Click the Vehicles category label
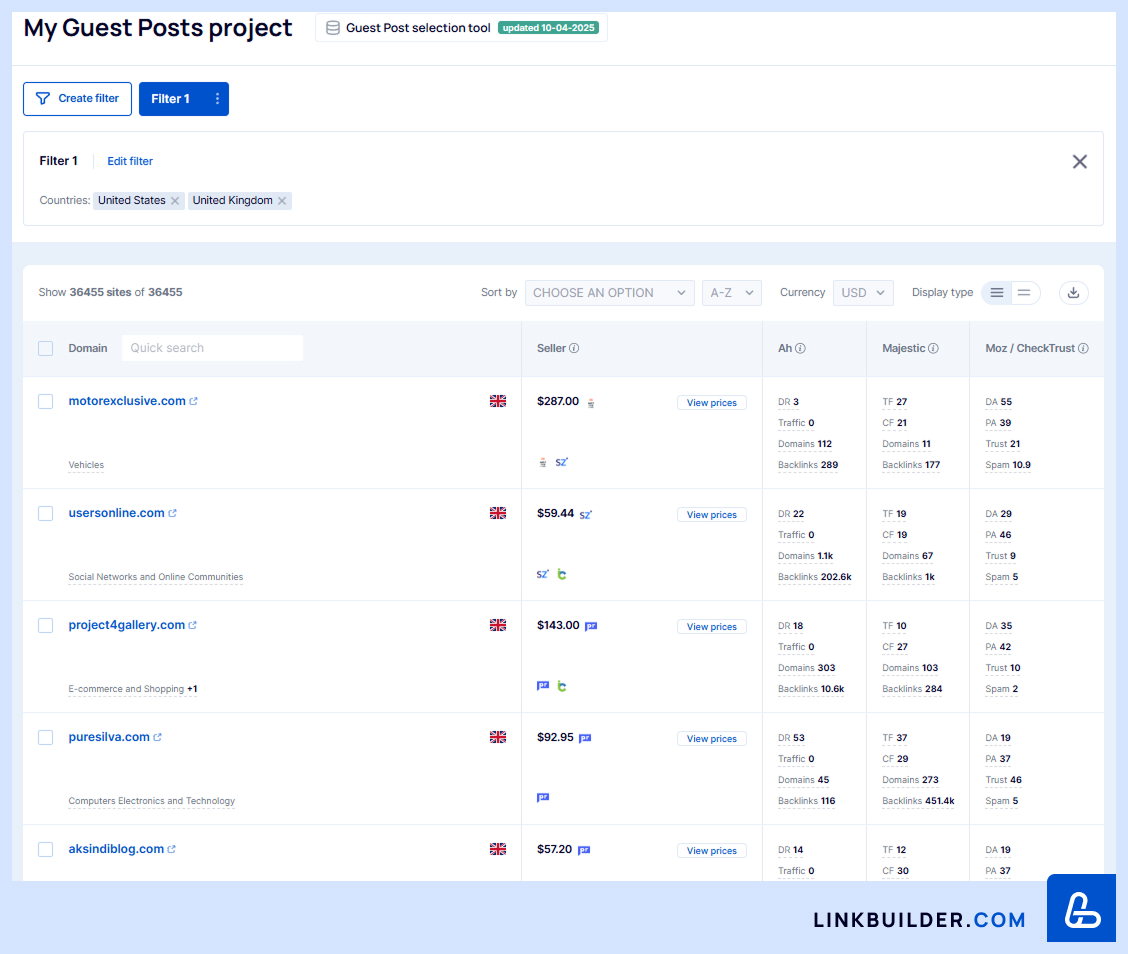 pos(86,465)
